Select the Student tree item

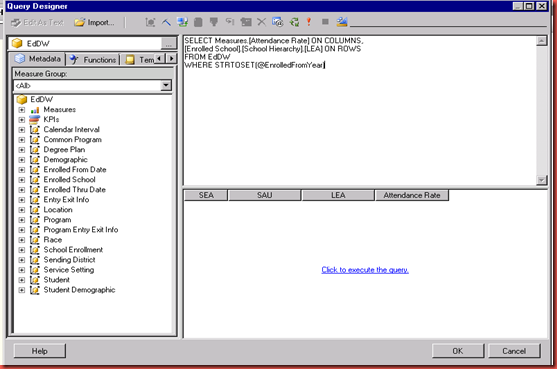(56, 280)
